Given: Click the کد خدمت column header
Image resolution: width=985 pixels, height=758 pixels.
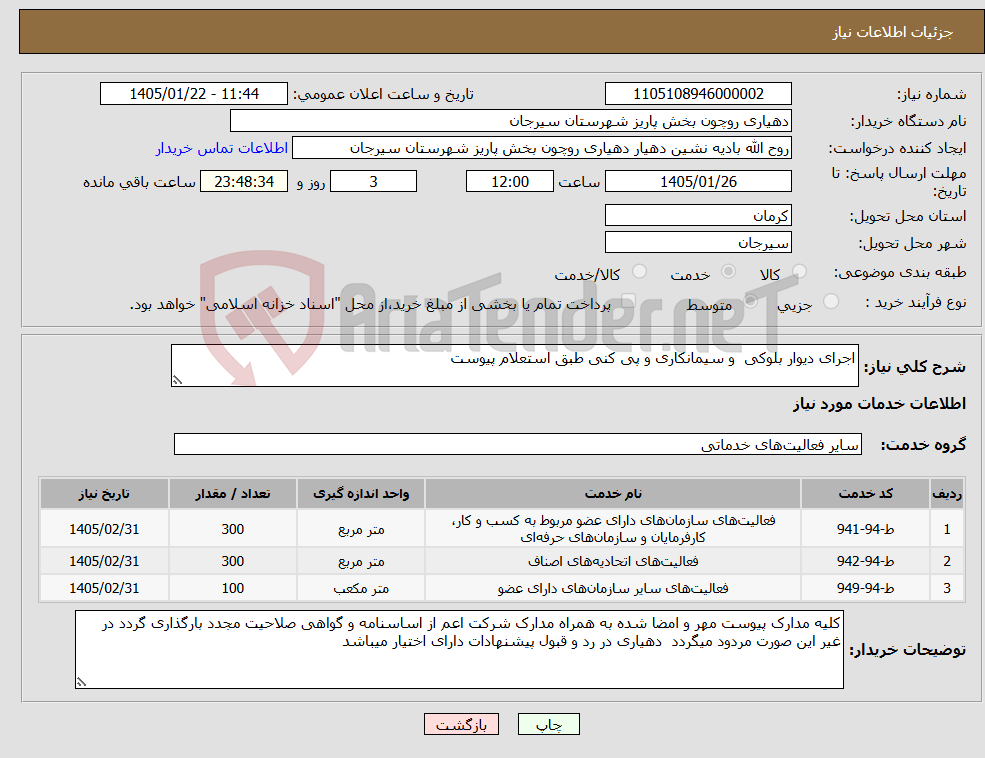Looking at the screenshot, I should point(865,494).
